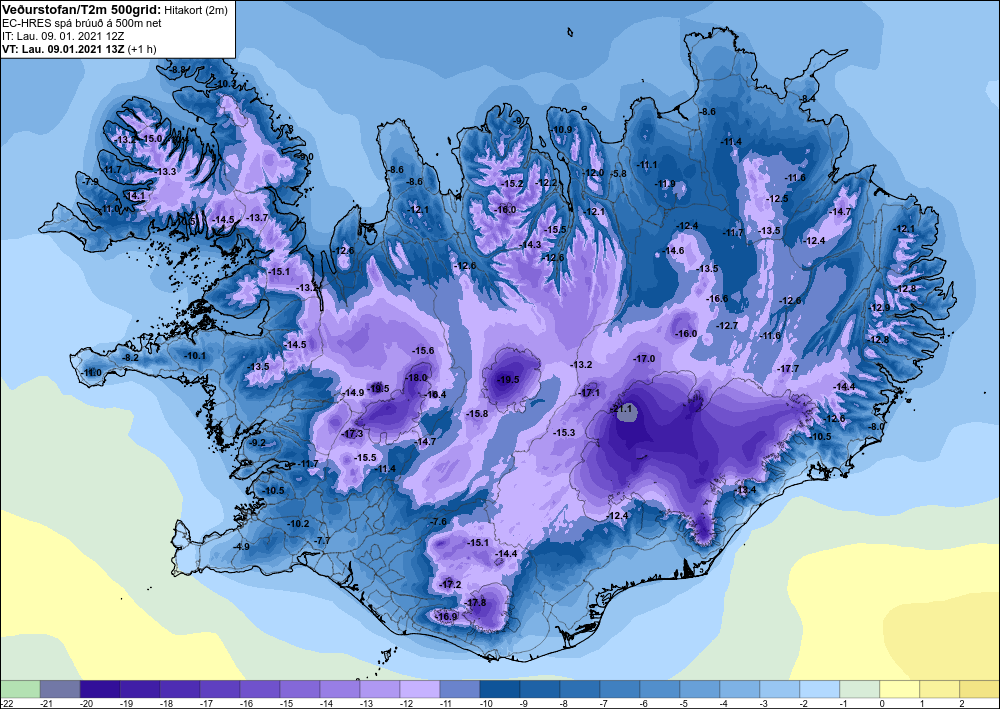This screenshot has width=1000, height=709.
Task: Select the slate-blue swatch between -11 and -10
Action: pos(460,689)
